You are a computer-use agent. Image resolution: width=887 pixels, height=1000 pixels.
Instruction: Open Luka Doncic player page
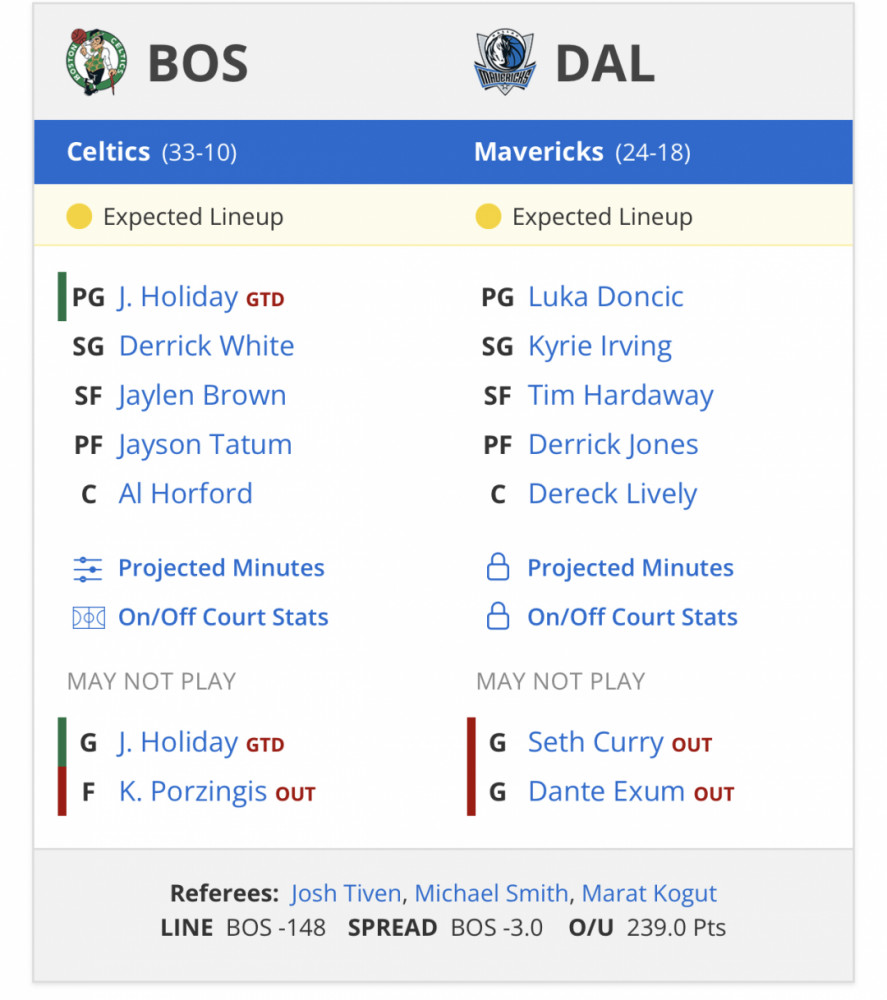[606, 297]
